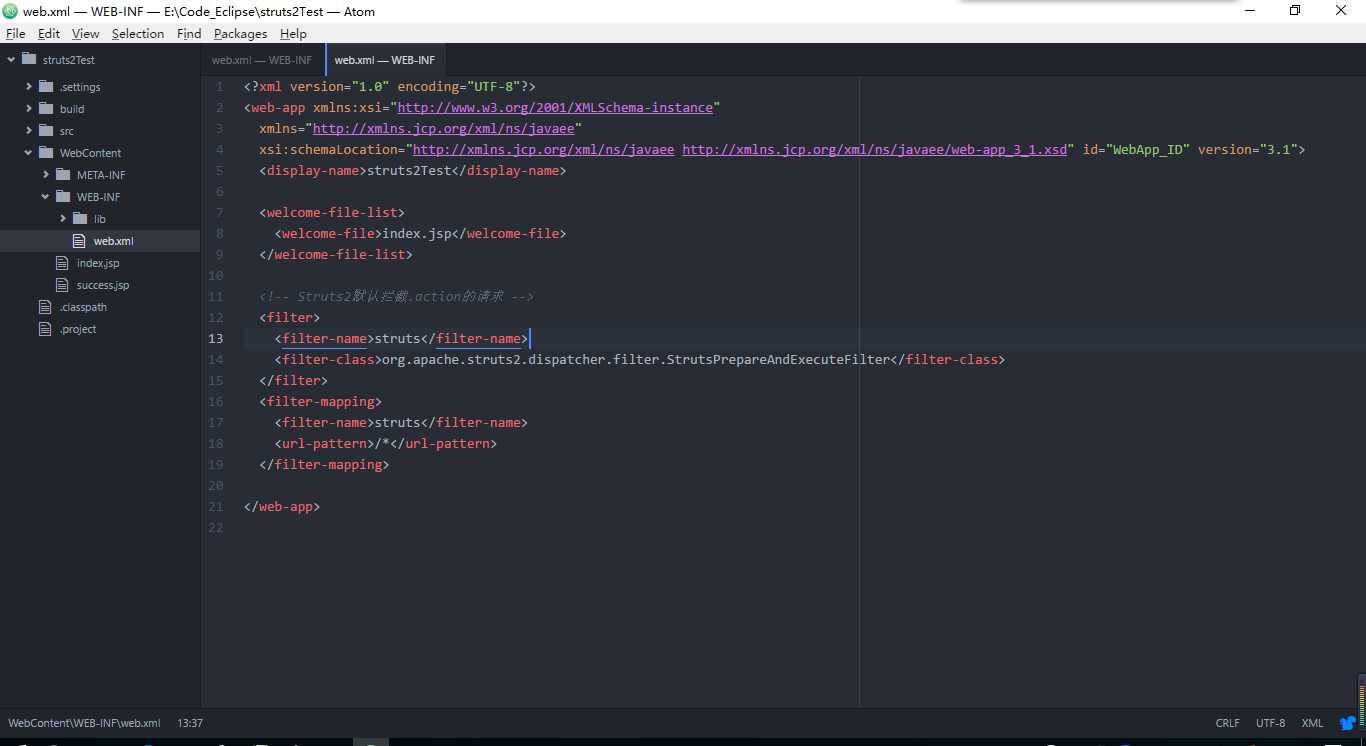
Task: Click the 13:37 cursor position indicator
Action: pos(190,723)
